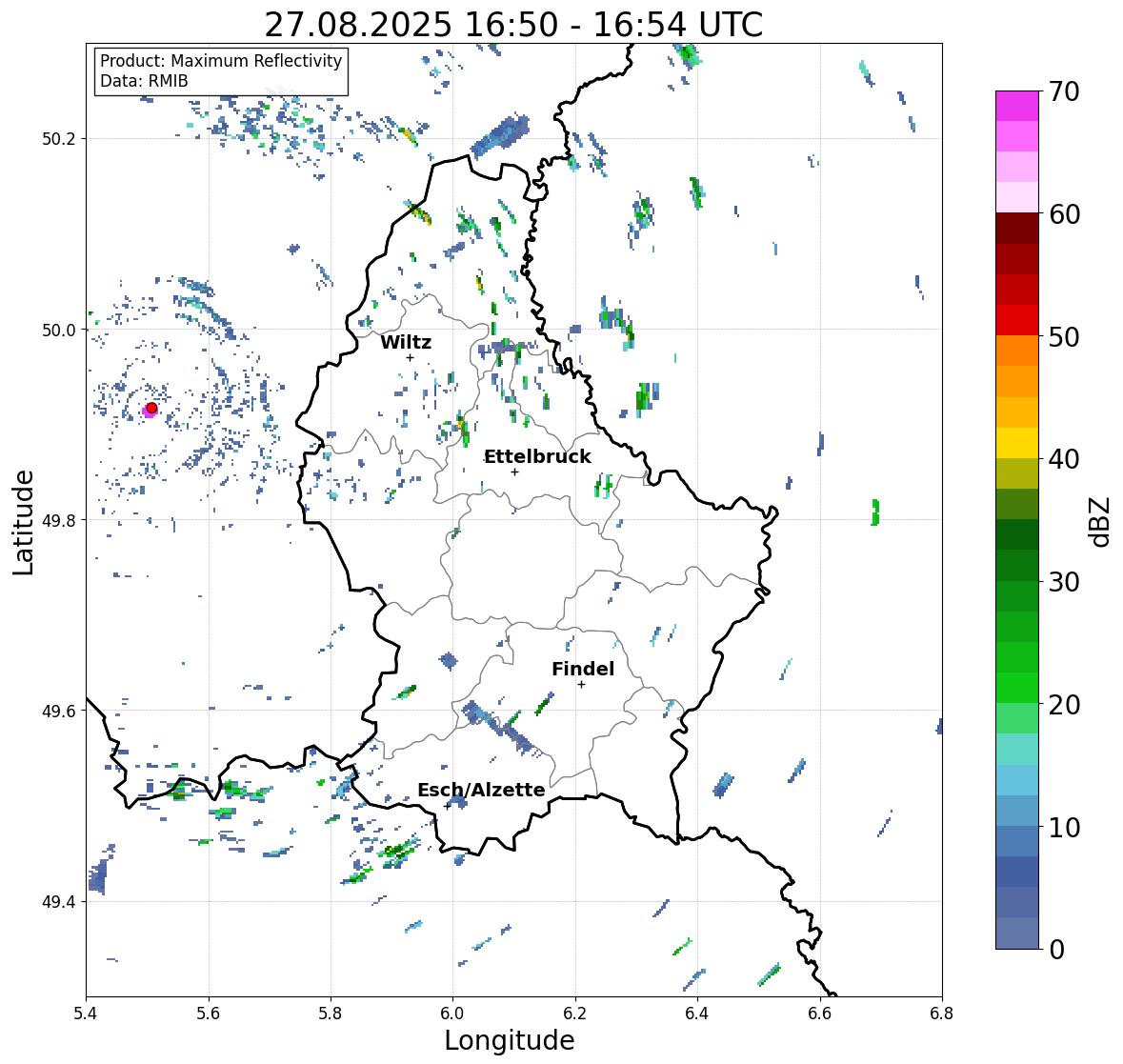Click the longitude tick 6.2

(575, 1013)
